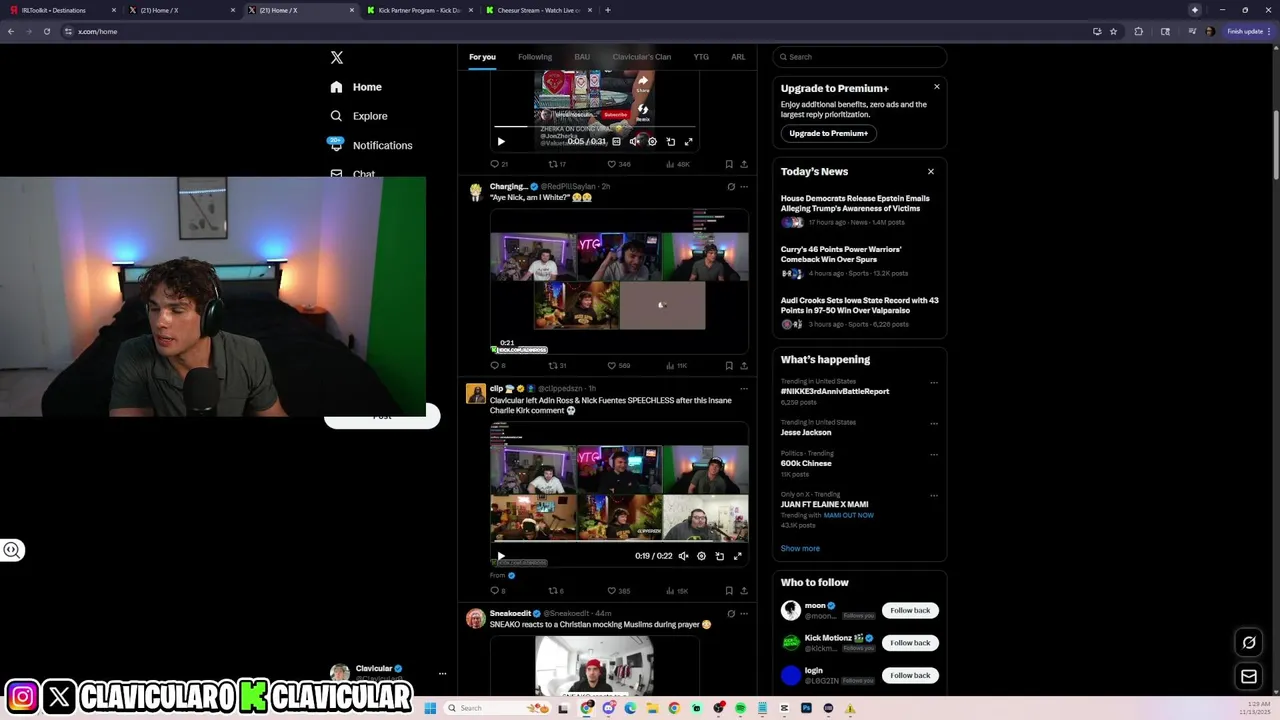The height and width of the screenshot is (720, 1280).
Task: Like the "Aye Nick" post with 569 likes
Action: tap(619, 366)
